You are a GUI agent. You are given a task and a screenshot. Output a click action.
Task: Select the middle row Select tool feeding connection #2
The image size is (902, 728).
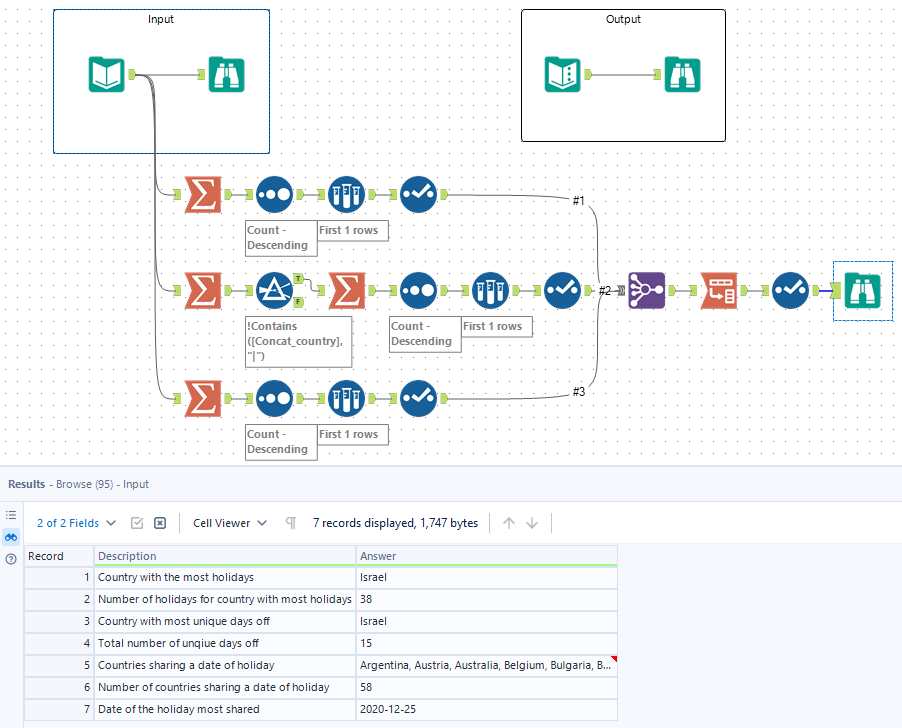(562, 290)
